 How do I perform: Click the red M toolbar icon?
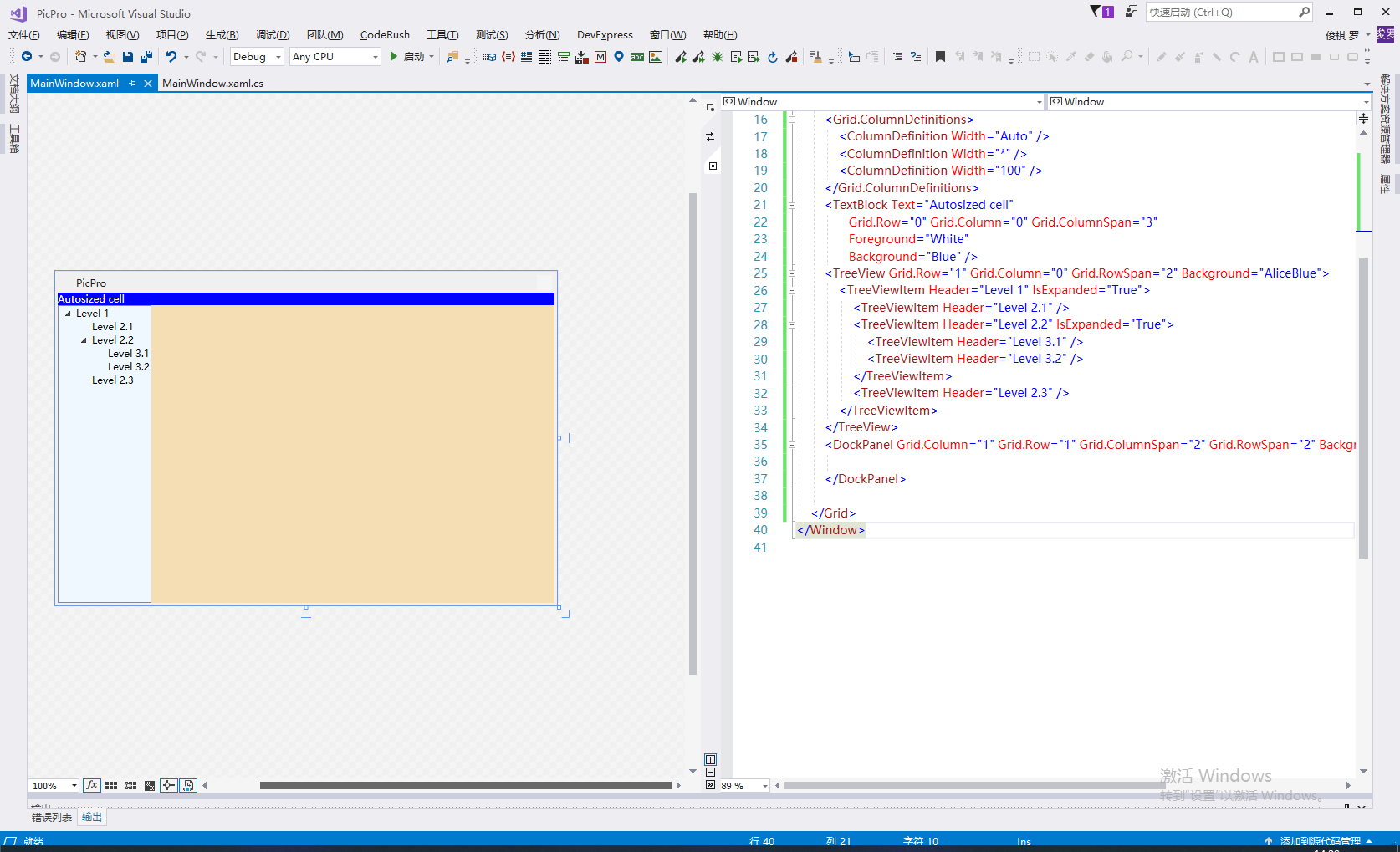coord(600,57)
